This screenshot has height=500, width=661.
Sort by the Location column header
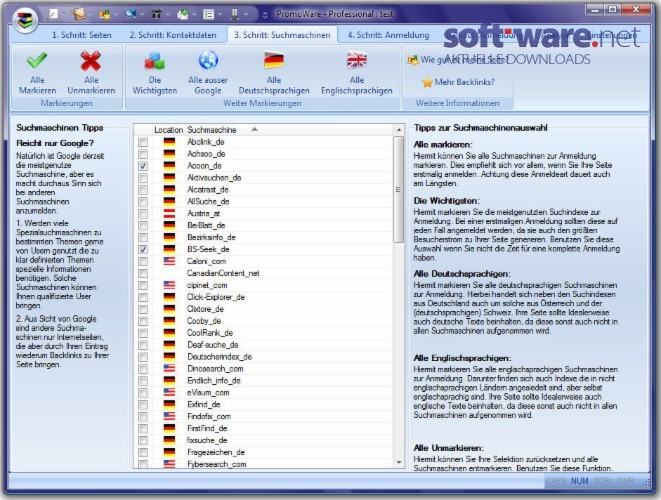pos(168,130)
